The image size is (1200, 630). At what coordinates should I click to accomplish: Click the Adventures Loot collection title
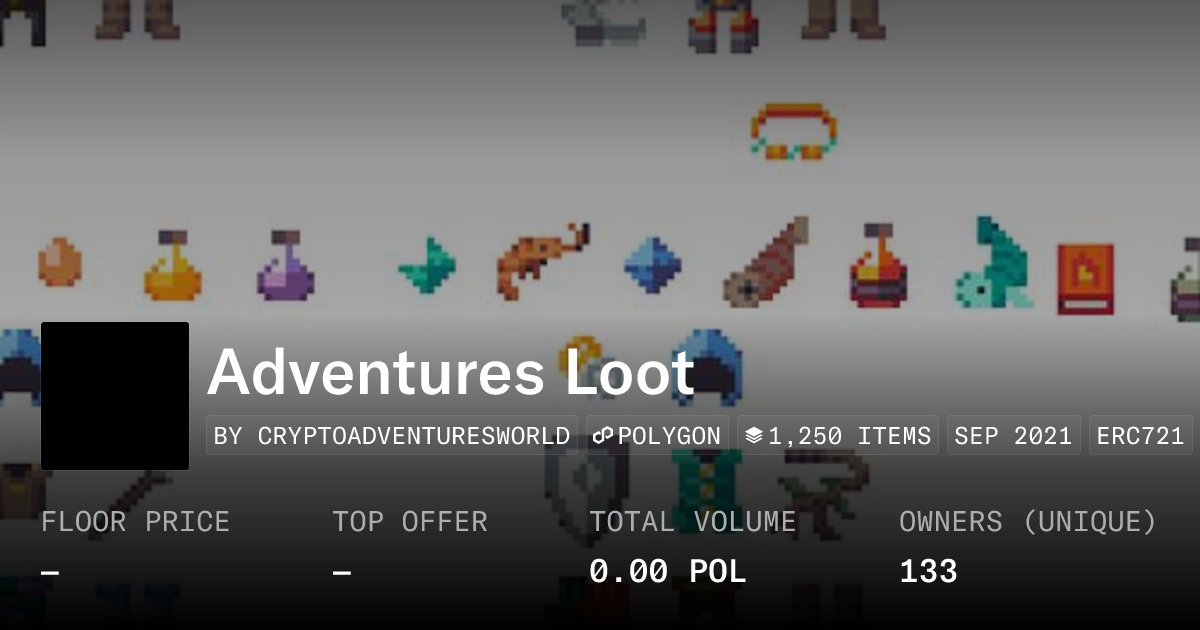click(x=451, y=372)
